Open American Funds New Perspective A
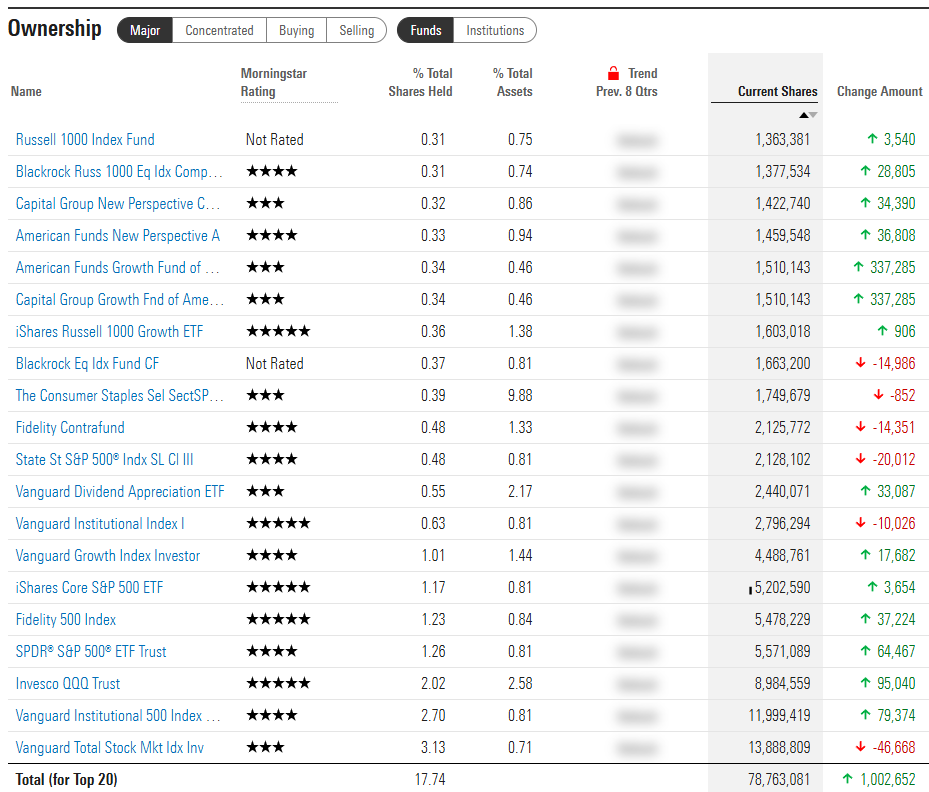 point(118,236)
